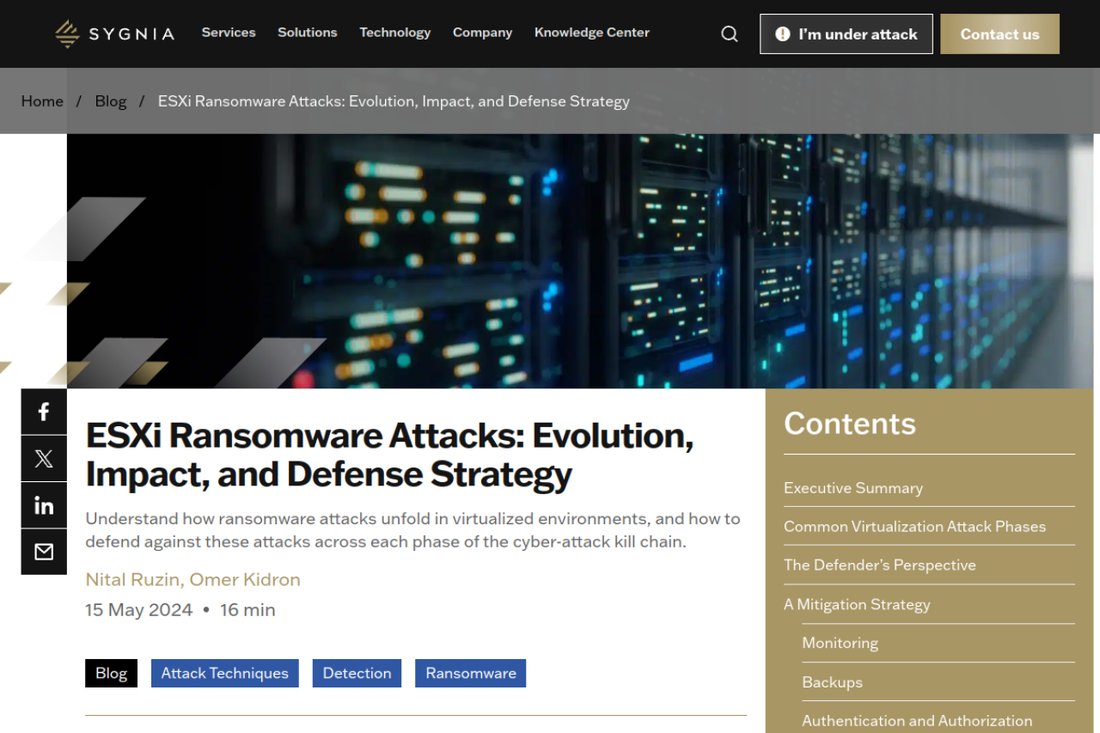Viewport: 1100px width, 733px height.
Task: Open the Technology menu
Action: 395,32
